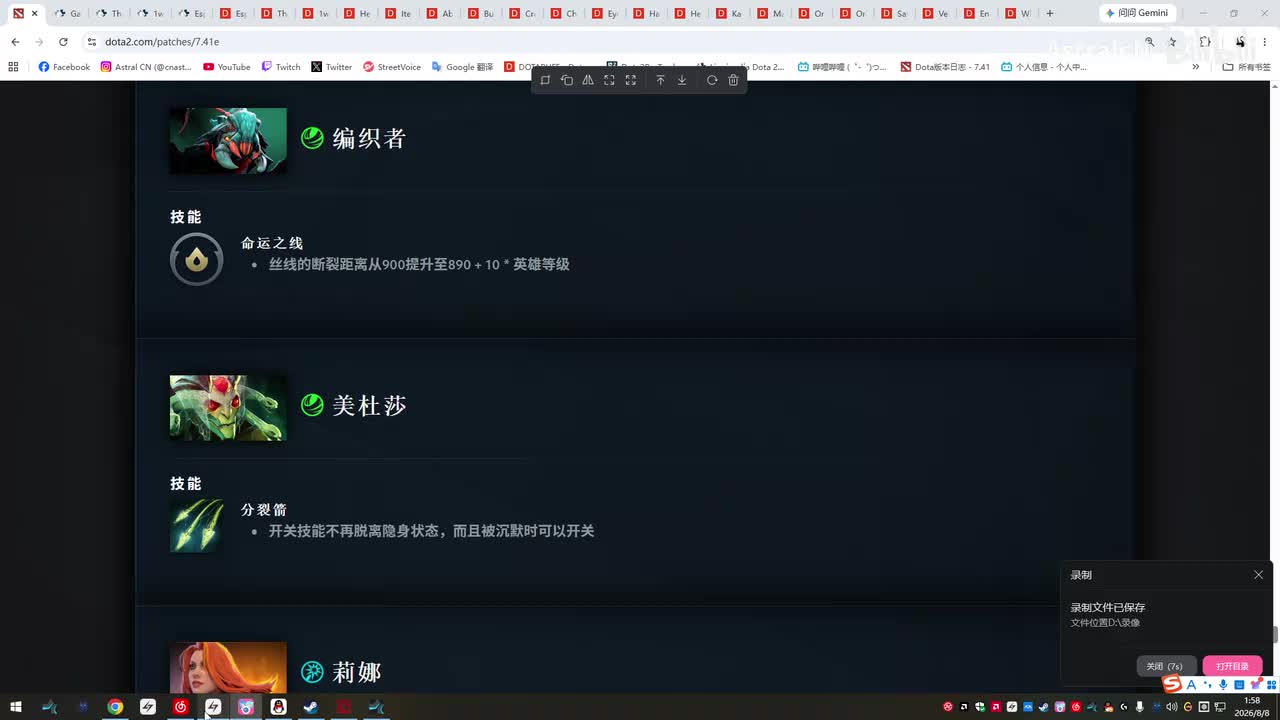Switch to the Ite tab
This screenshot has width=1280, height=720.
(397, 13)
